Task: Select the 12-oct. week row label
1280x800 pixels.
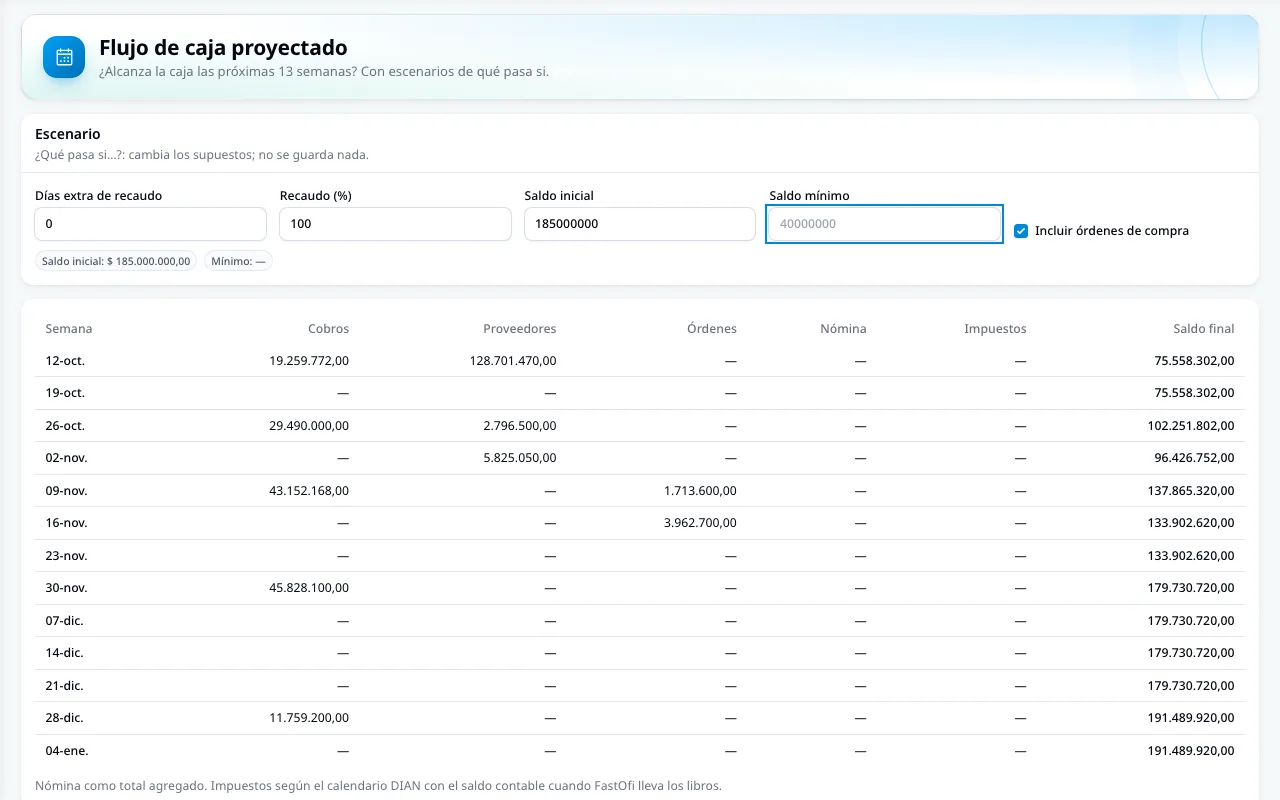Action: [x=65, y=361]
